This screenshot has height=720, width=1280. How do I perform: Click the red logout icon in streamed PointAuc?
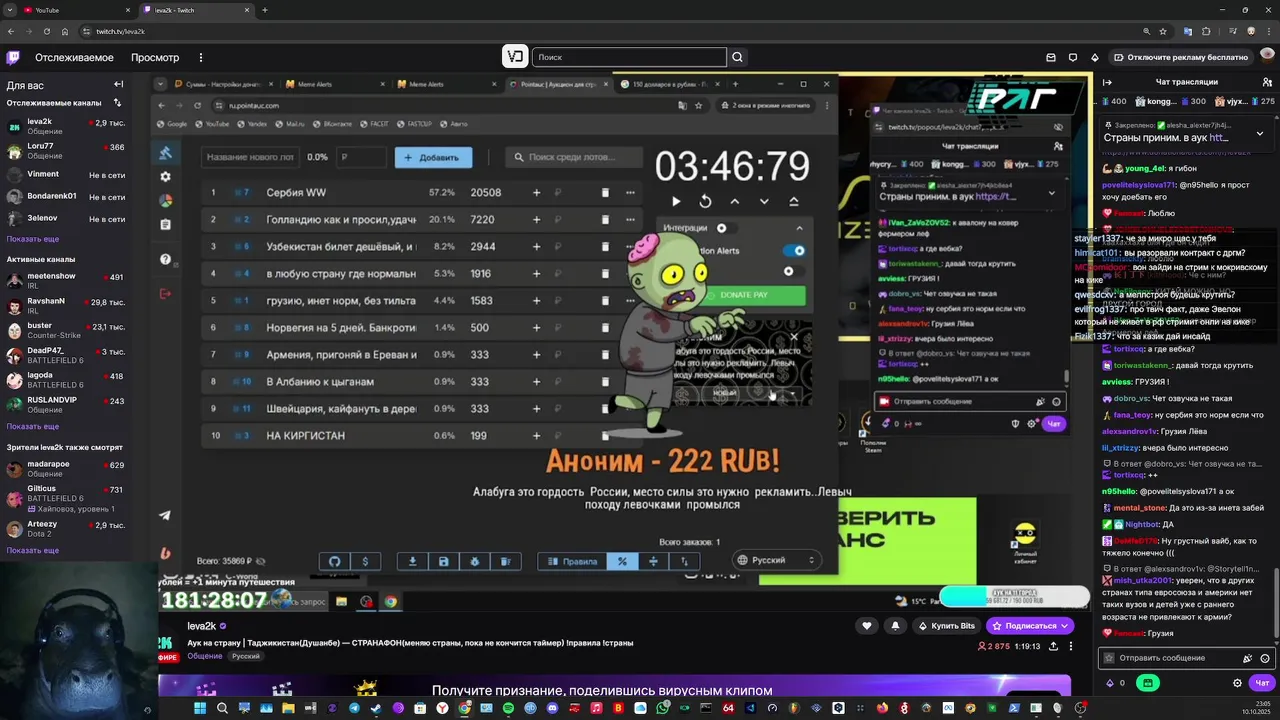coord(165,293)
